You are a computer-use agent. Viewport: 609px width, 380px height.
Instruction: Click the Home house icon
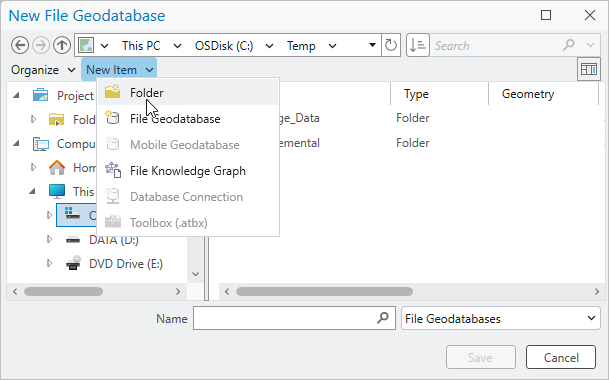(57, 167)
